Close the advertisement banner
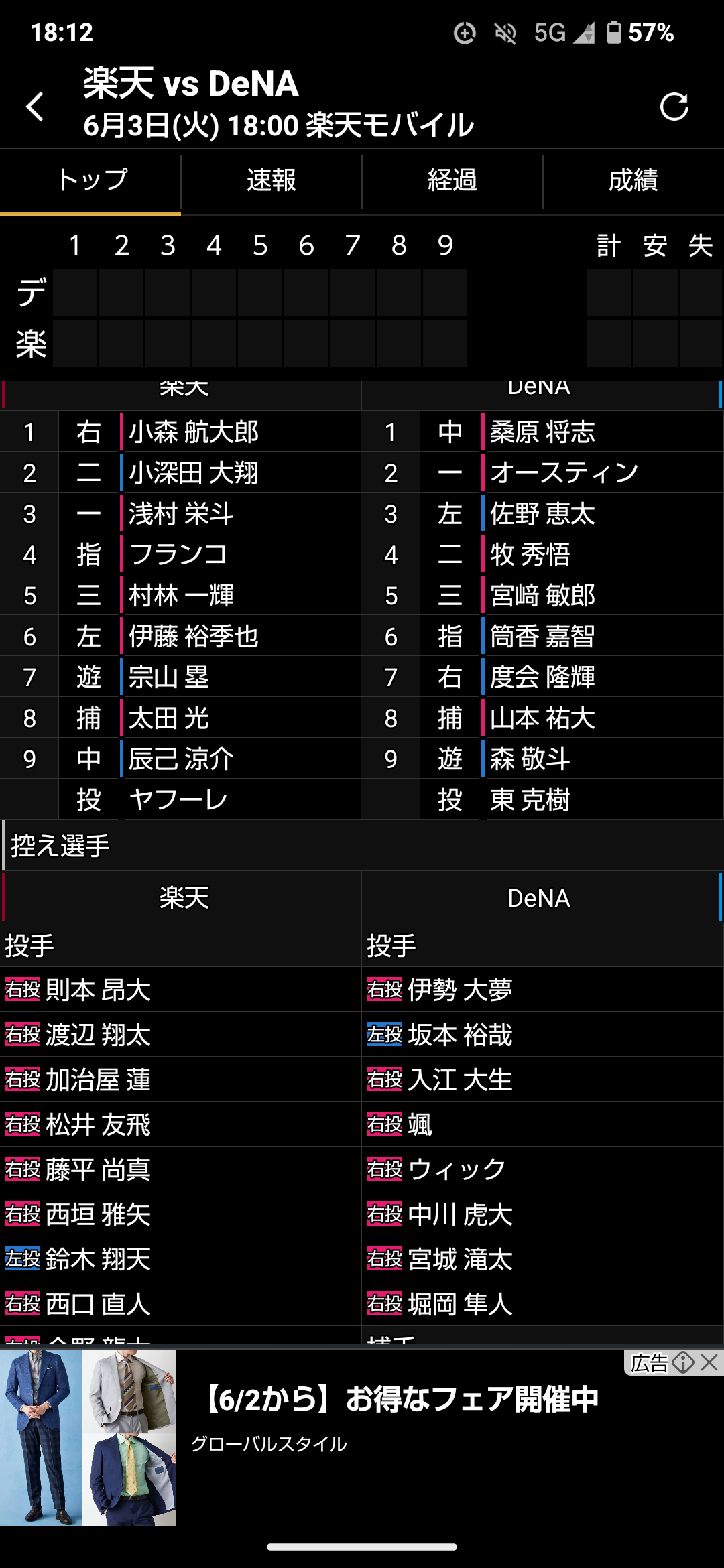 709,1362
